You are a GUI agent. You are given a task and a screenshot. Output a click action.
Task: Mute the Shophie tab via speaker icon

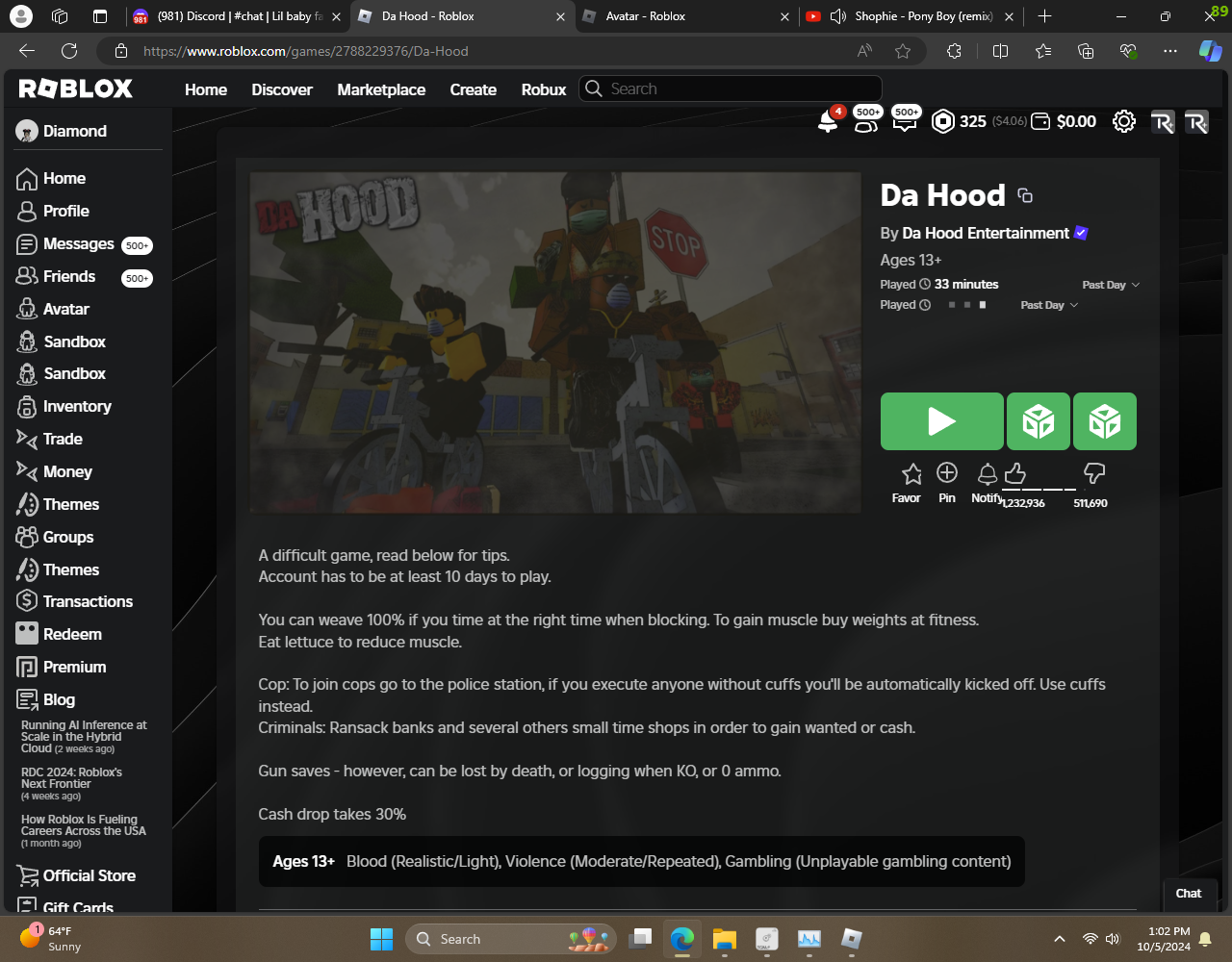pos(837,16)
